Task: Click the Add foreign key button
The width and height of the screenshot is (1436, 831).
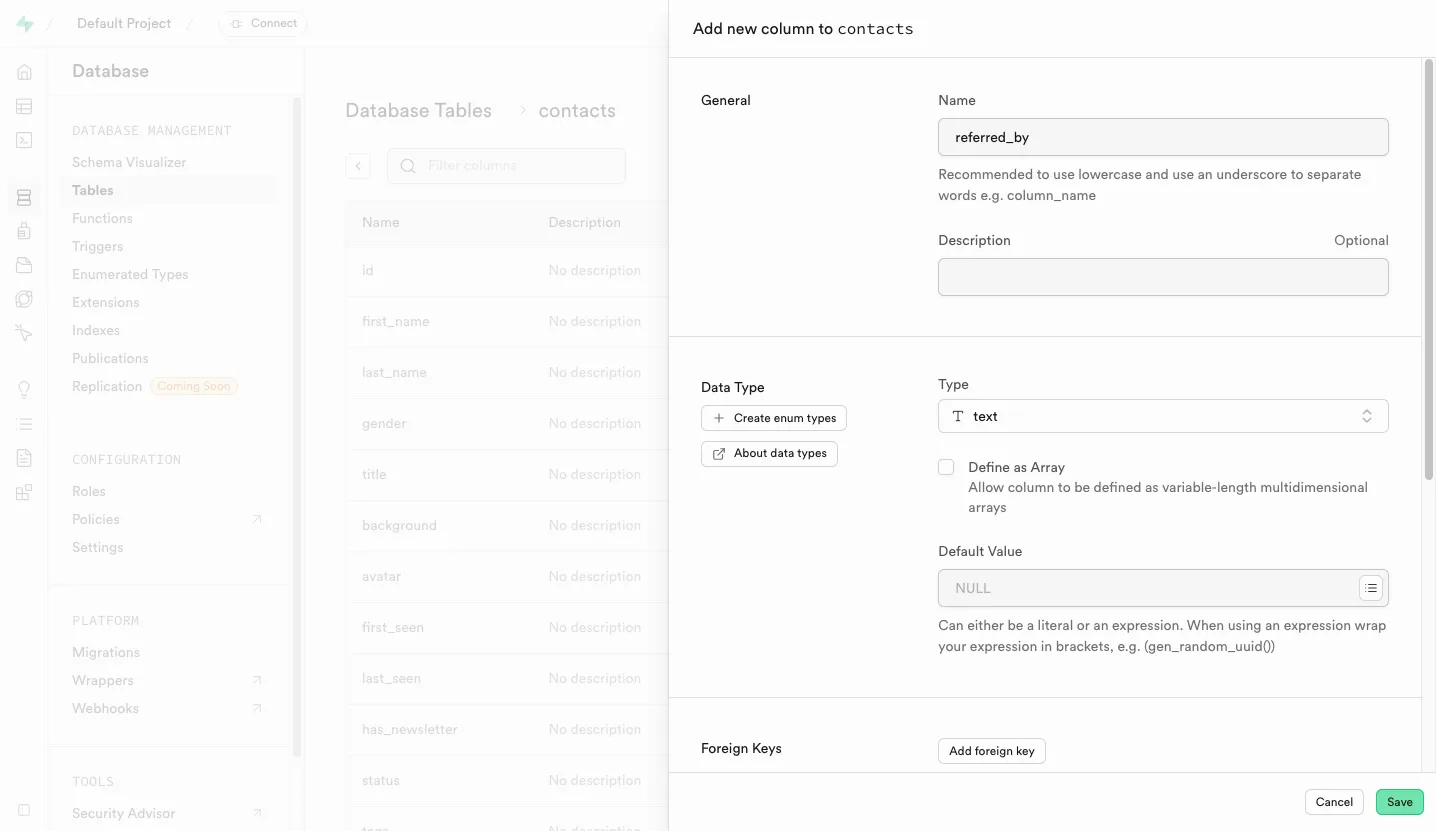Action: 991,751
